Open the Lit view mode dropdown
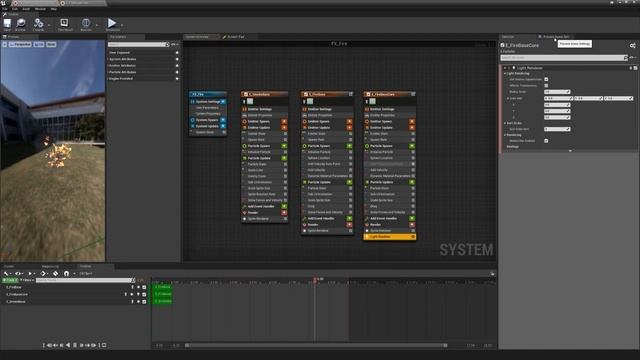The height and width of the screenshot is (360, 640). tap(39, 44)
